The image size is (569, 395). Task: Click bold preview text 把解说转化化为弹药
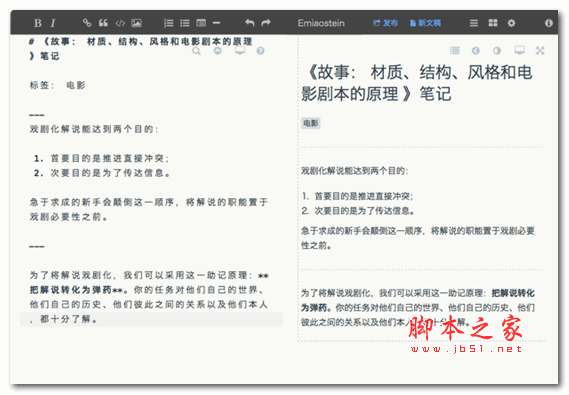click(418, 300)
